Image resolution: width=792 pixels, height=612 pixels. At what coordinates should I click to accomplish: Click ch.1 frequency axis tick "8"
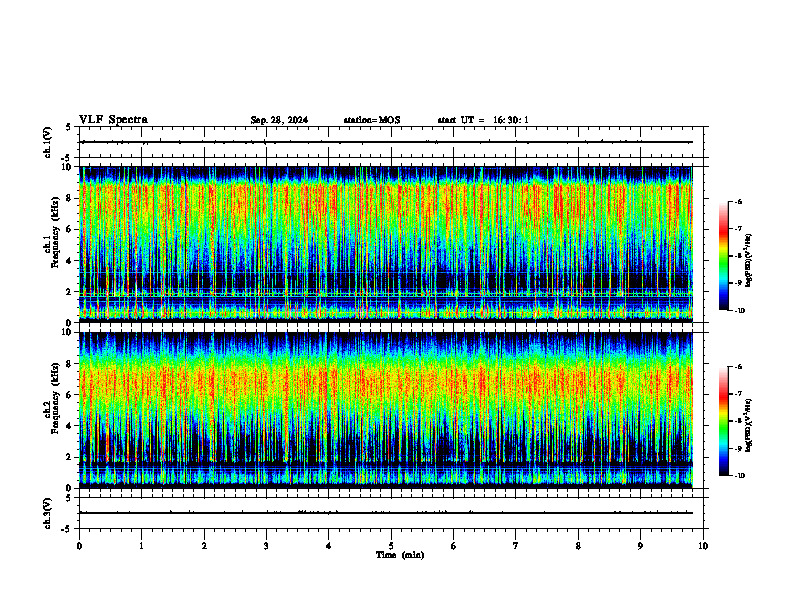[70, 198]
